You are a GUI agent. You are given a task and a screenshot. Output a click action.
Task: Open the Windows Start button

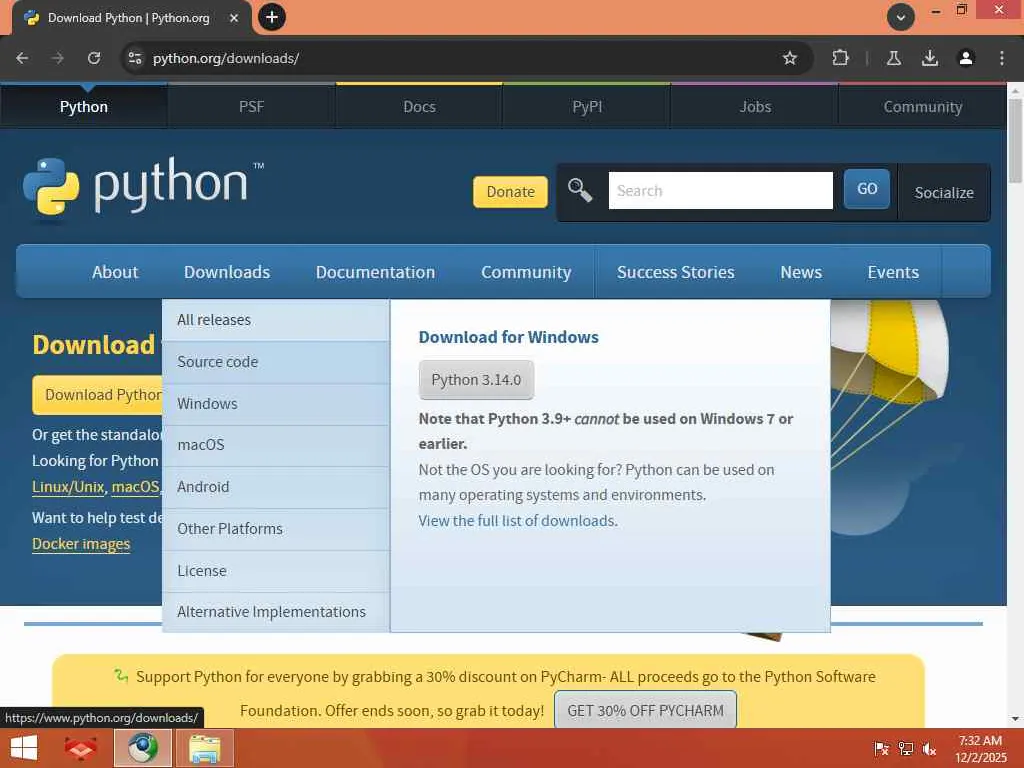click(x=24, y=748)
